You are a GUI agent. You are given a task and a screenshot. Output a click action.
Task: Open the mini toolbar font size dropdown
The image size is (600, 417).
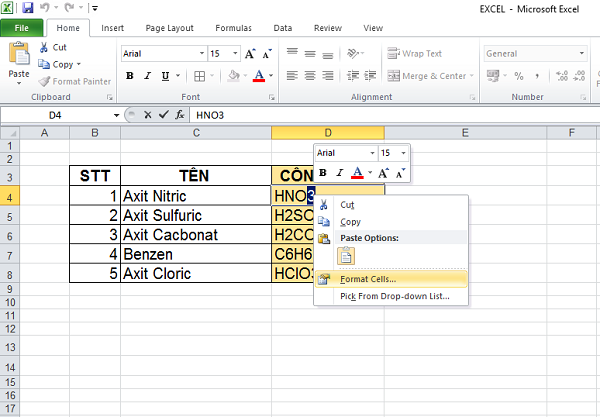[403, 153]
